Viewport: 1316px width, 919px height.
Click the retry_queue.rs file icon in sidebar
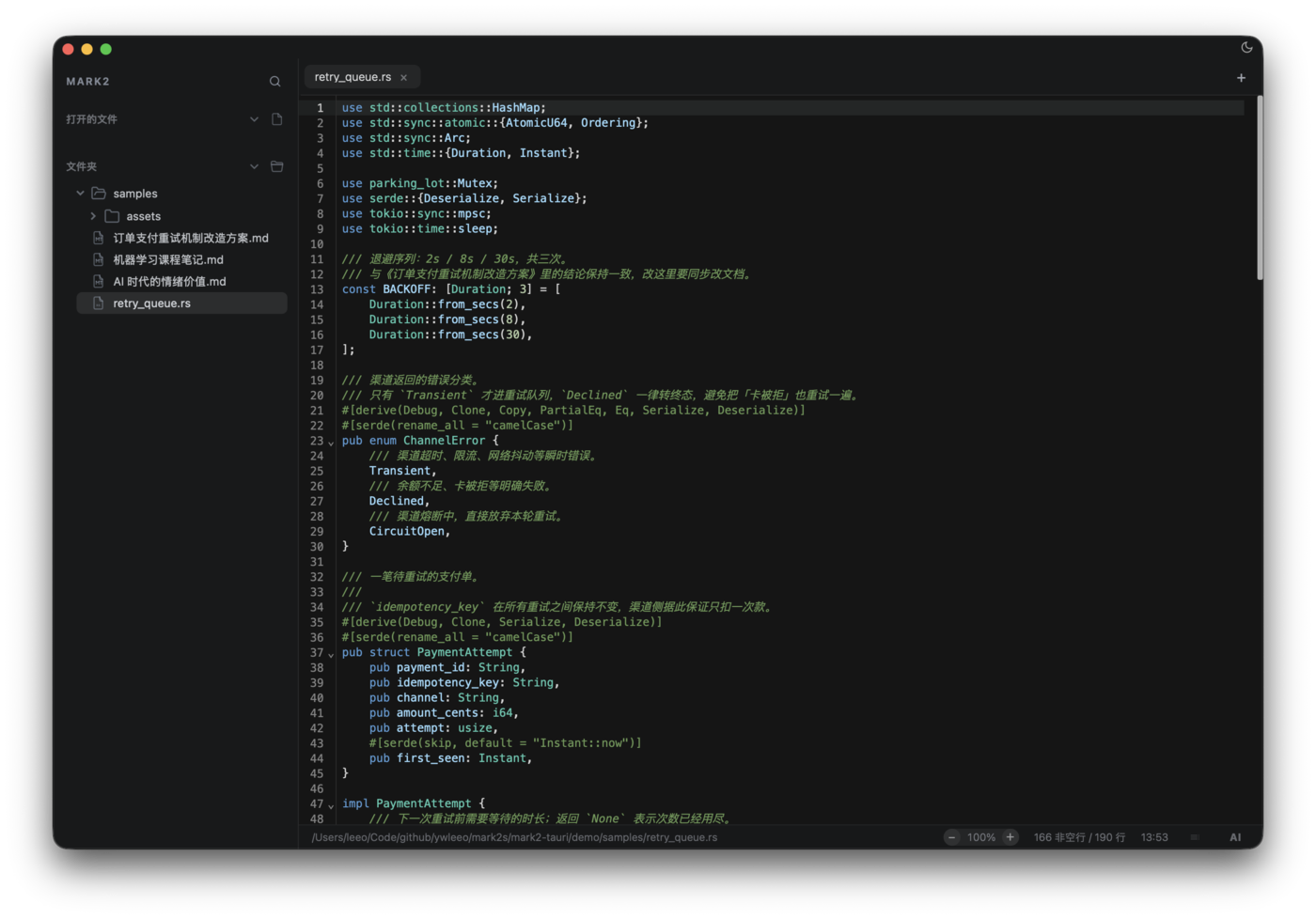(98, 304)
